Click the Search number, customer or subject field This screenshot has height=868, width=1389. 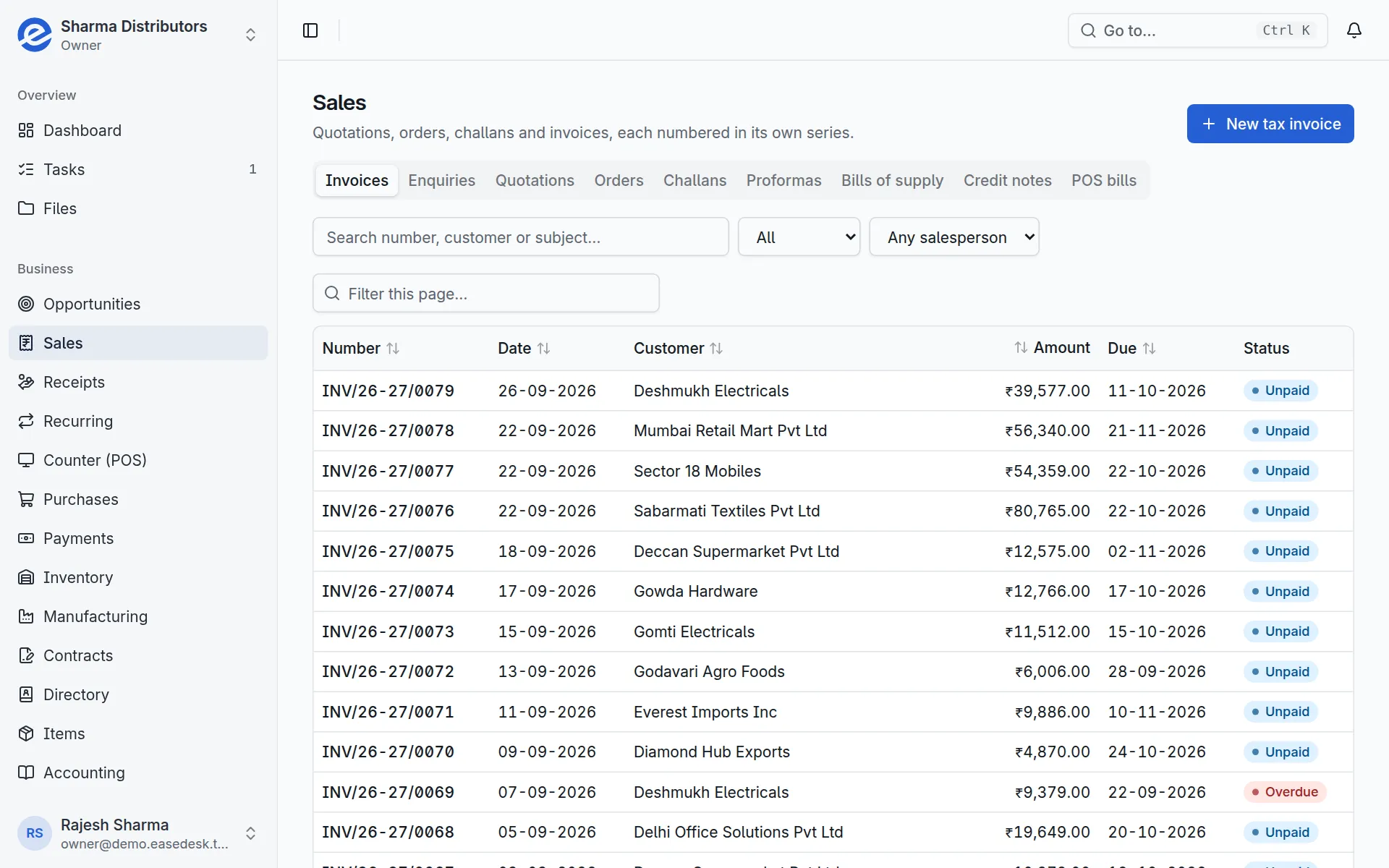521,237
